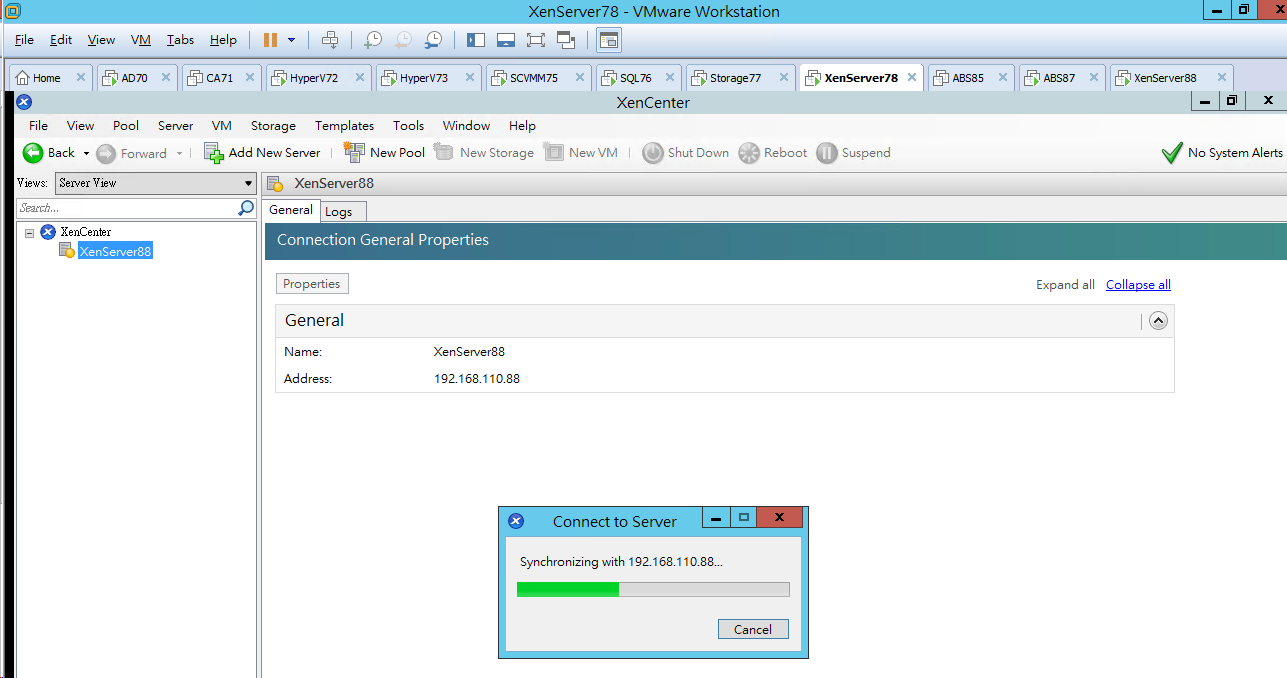This screenshot has width=1287, height=678.
Task: Switch to the CA71 VM tab
Action: [220, 78]
